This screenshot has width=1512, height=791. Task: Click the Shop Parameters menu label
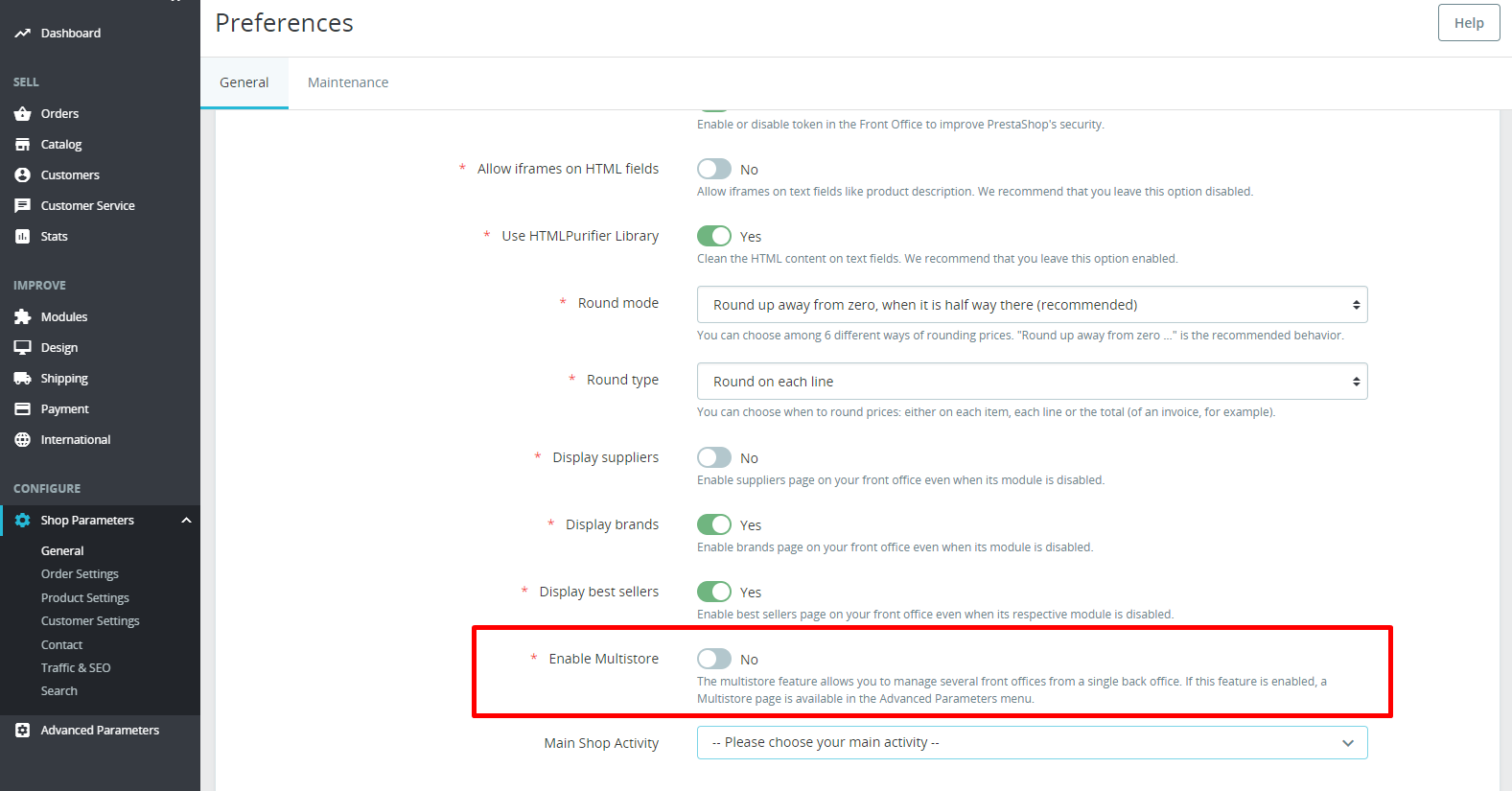tap(87, 521)
